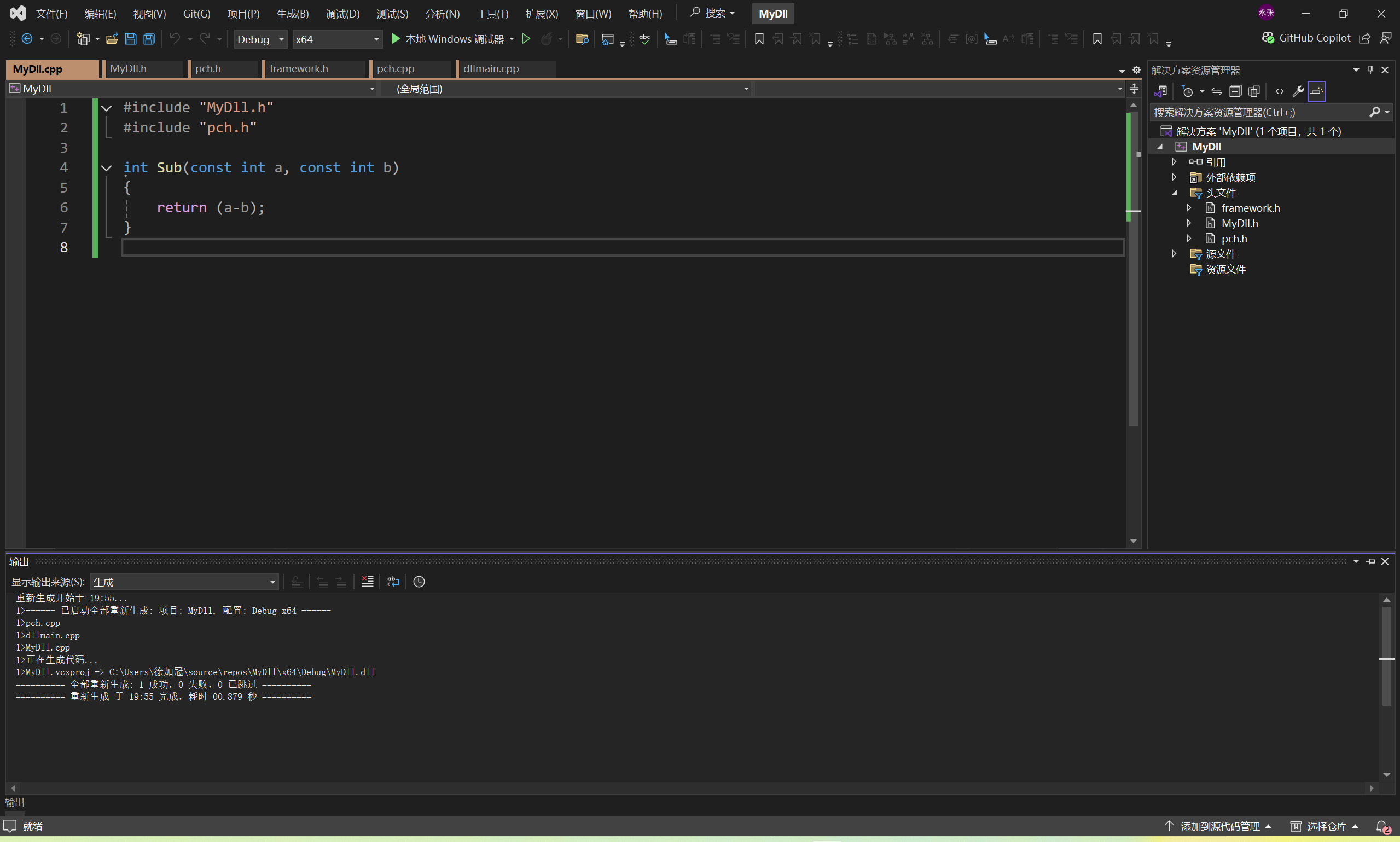Click the redo arrow icon

(x=204, y=39)
